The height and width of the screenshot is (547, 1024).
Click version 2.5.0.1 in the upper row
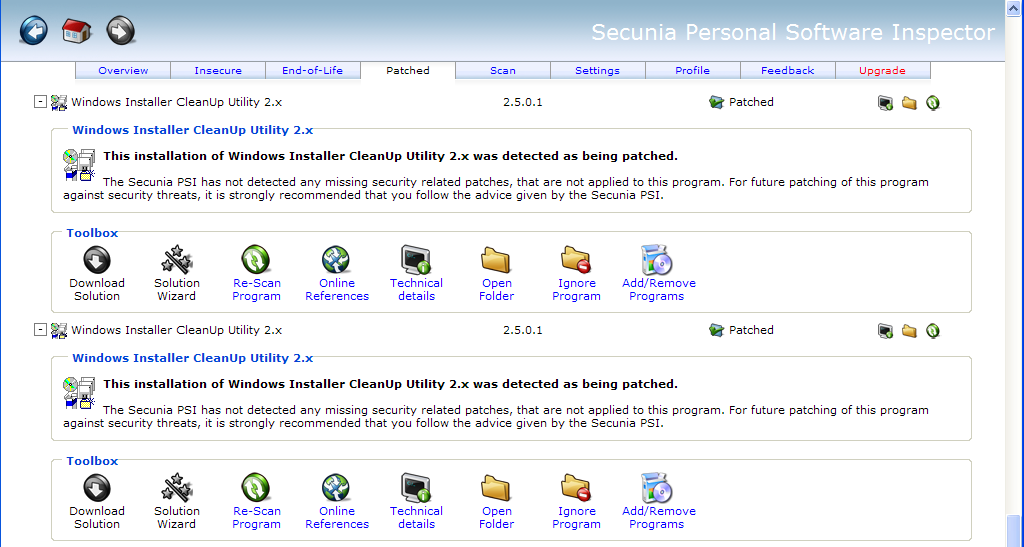click(x=522, y=102)
